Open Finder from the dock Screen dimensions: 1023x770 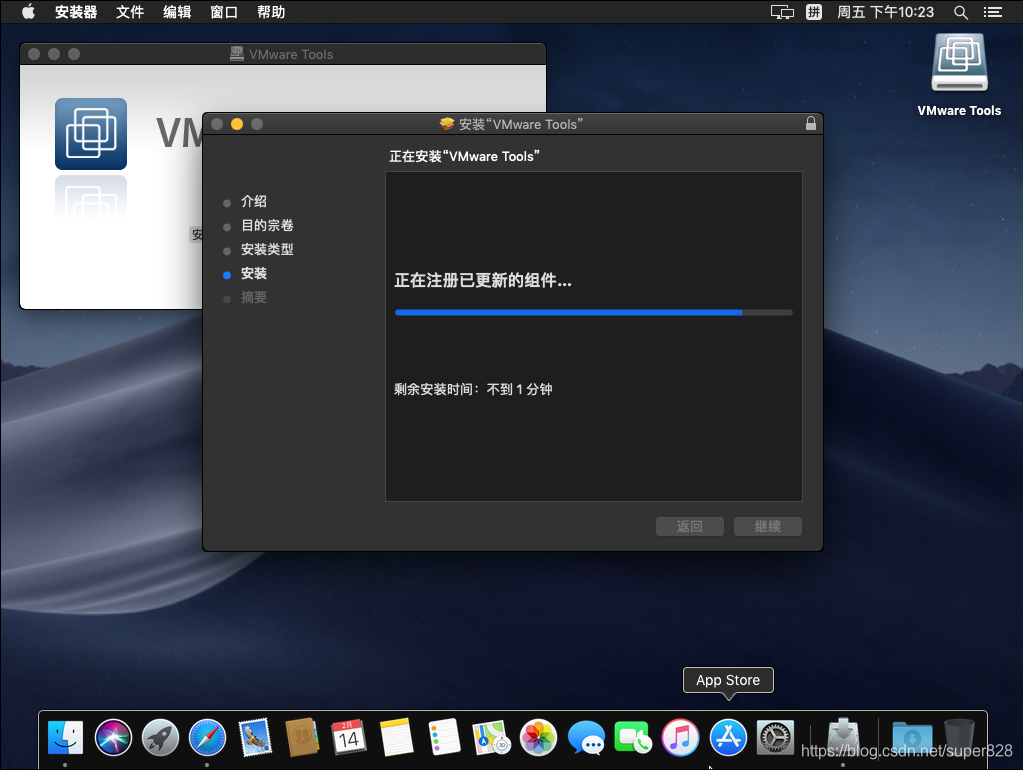65,737
